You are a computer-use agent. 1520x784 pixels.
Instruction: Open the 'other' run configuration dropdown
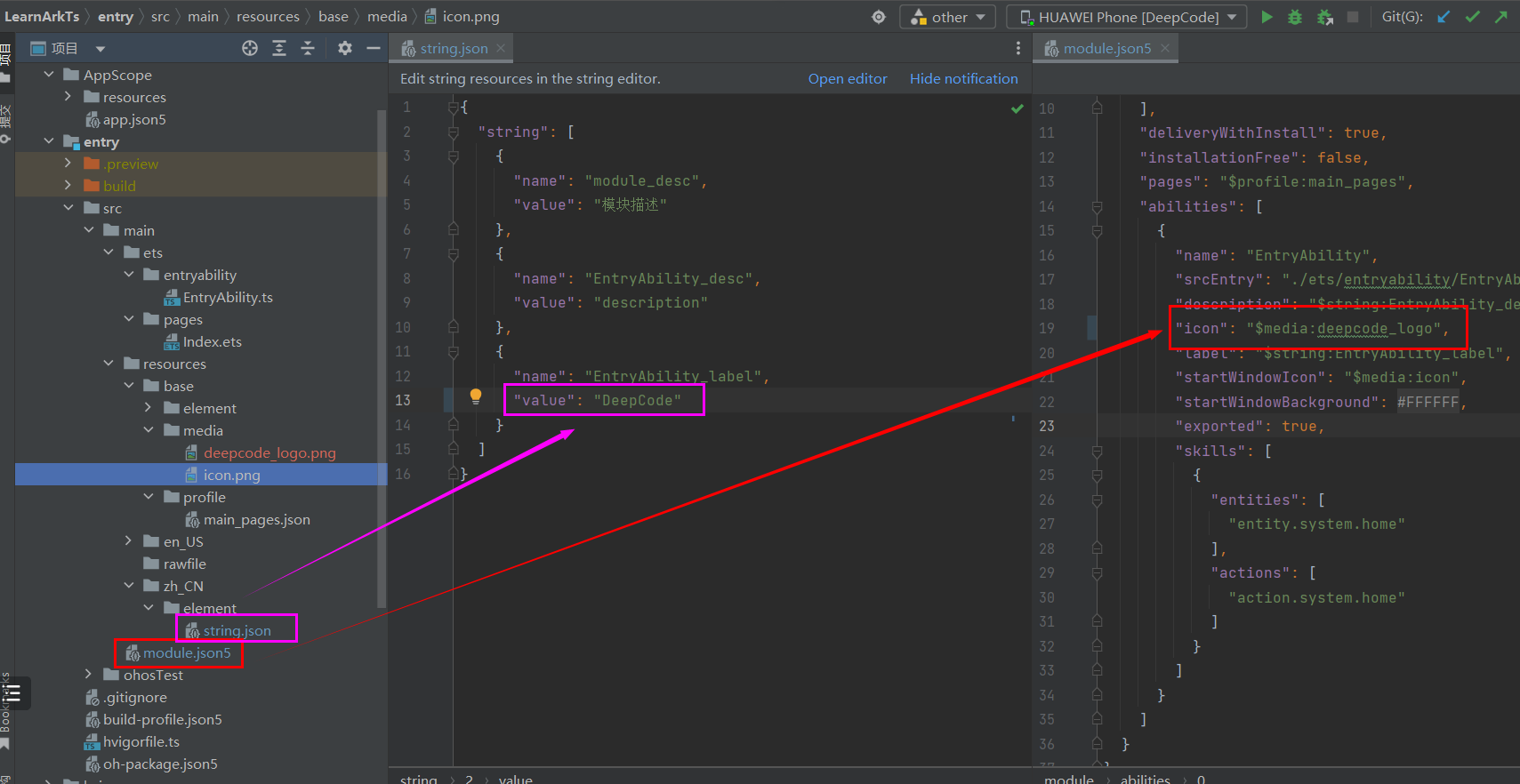[948, 17]
